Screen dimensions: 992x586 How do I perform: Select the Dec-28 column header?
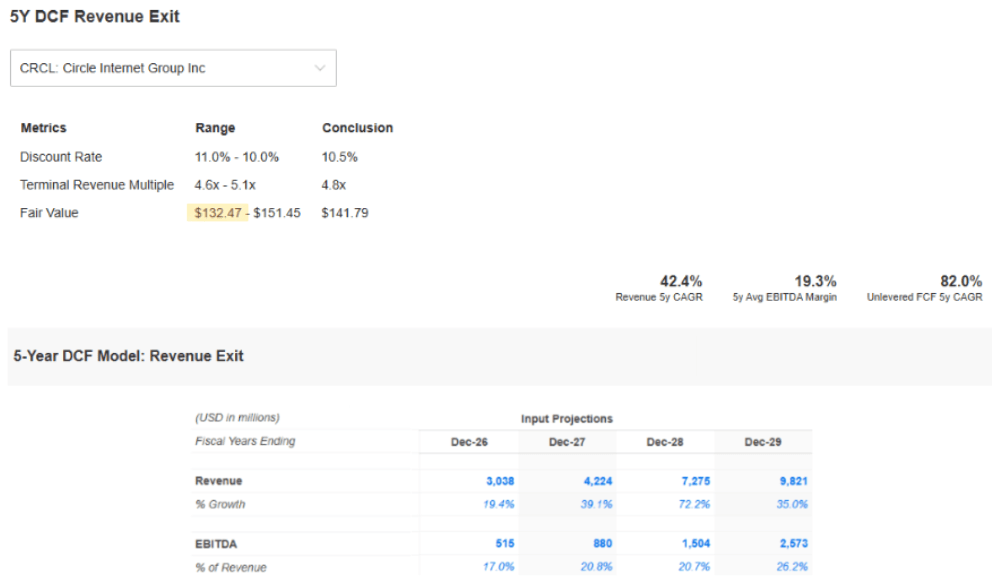(x=665, y=442)
